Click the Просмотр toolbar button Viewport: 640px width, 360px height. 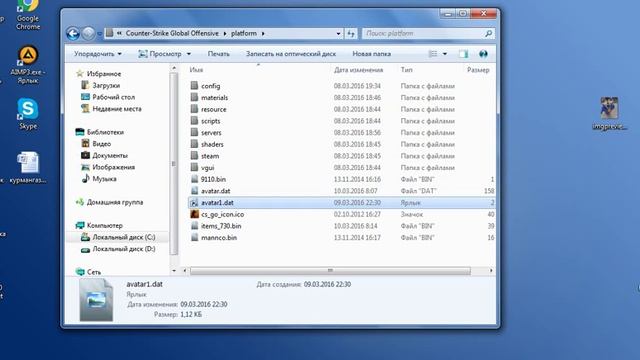pos(160,54)
